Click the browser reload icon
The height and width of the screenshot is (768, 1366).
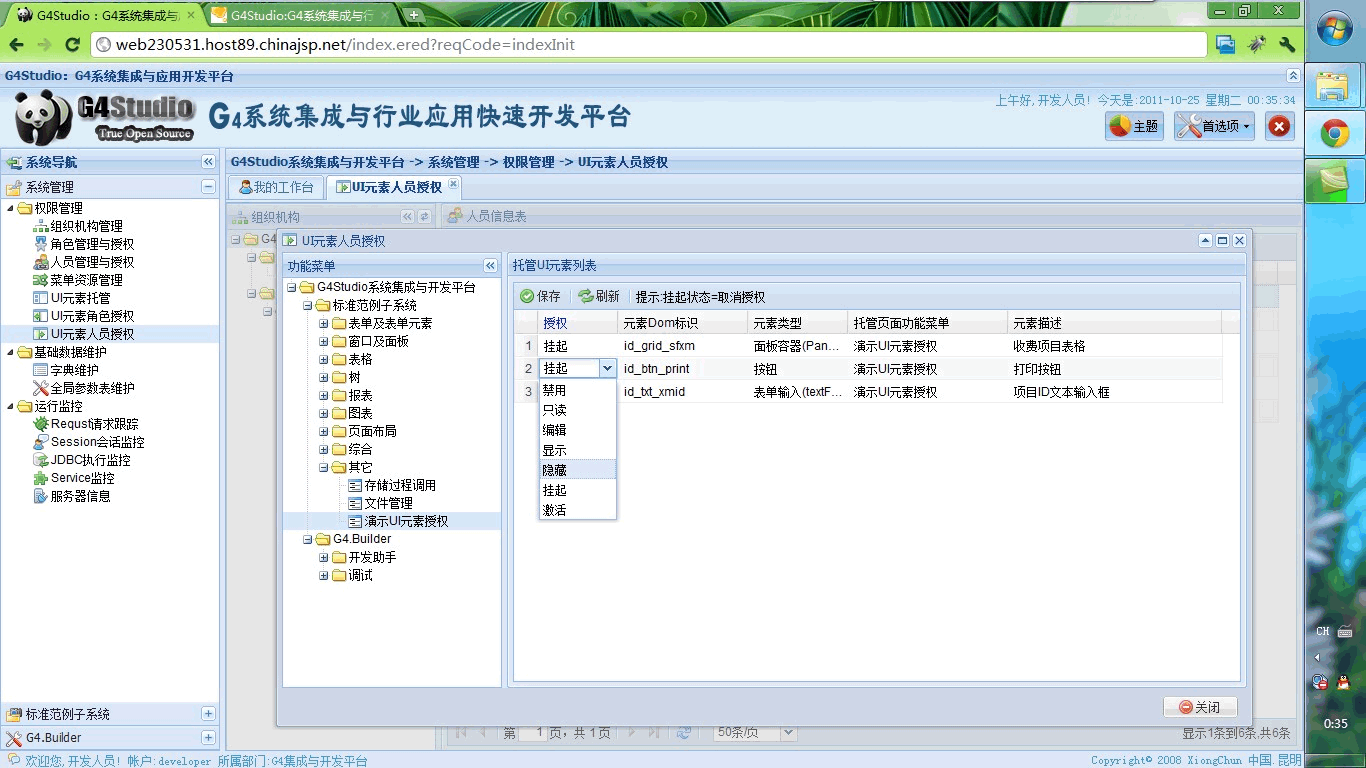tap(72, 45)
